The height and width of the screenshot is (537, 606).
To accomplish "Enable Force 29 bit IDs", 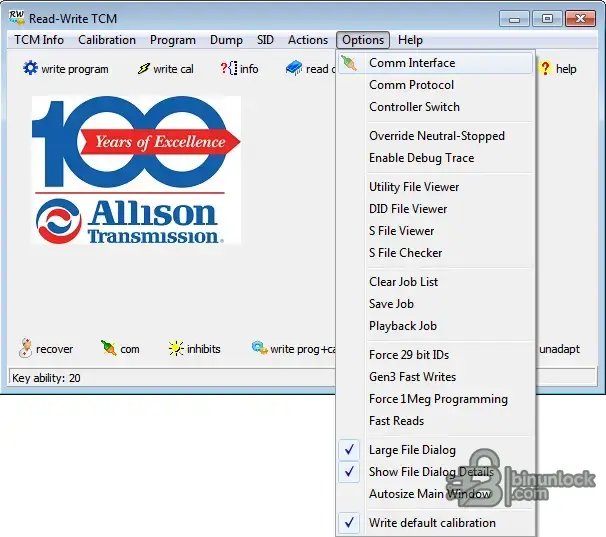I will pos(437,355).
